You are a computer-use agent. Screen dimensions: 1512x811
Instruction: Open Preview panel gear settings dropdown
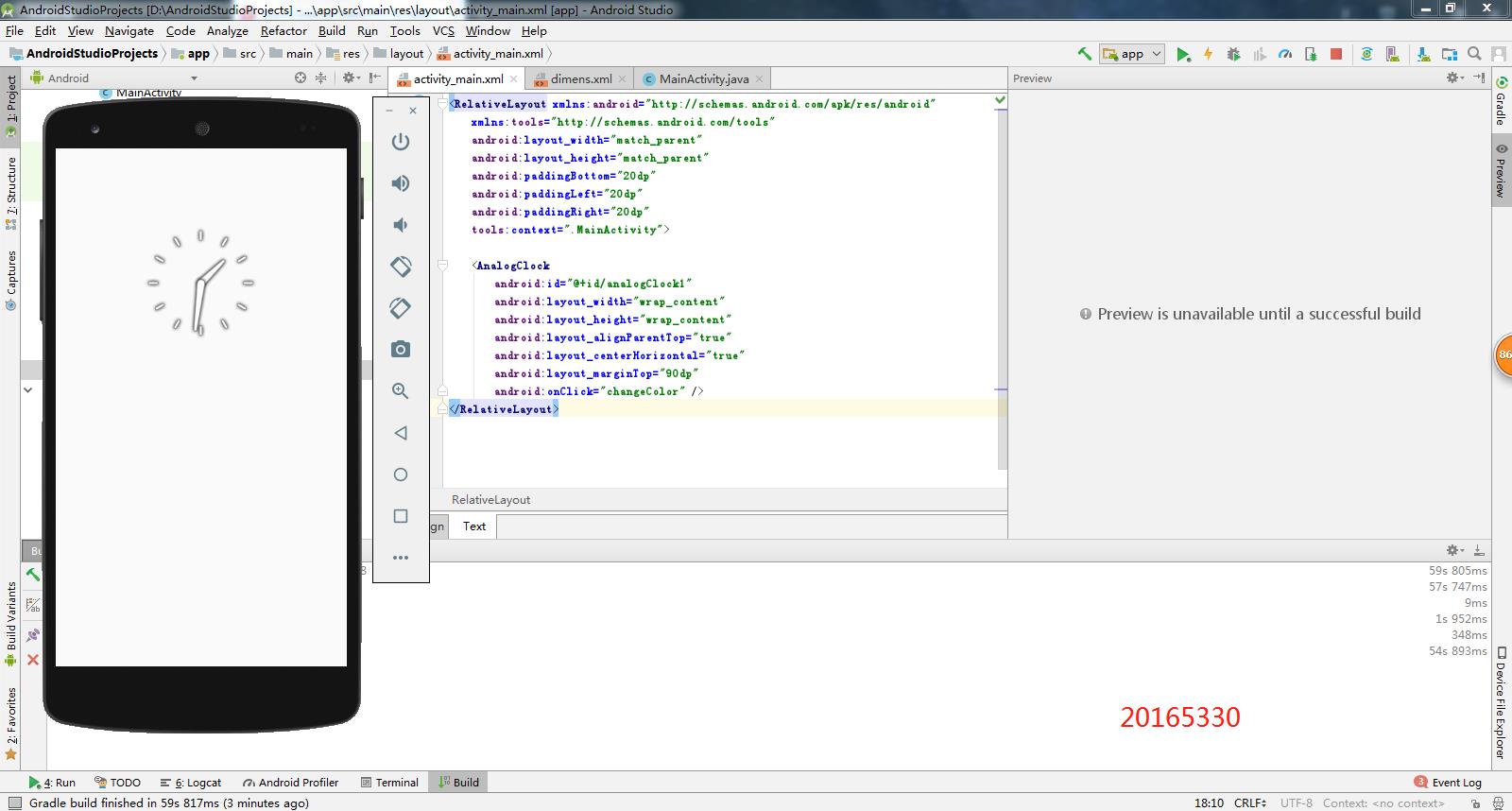1456,78
